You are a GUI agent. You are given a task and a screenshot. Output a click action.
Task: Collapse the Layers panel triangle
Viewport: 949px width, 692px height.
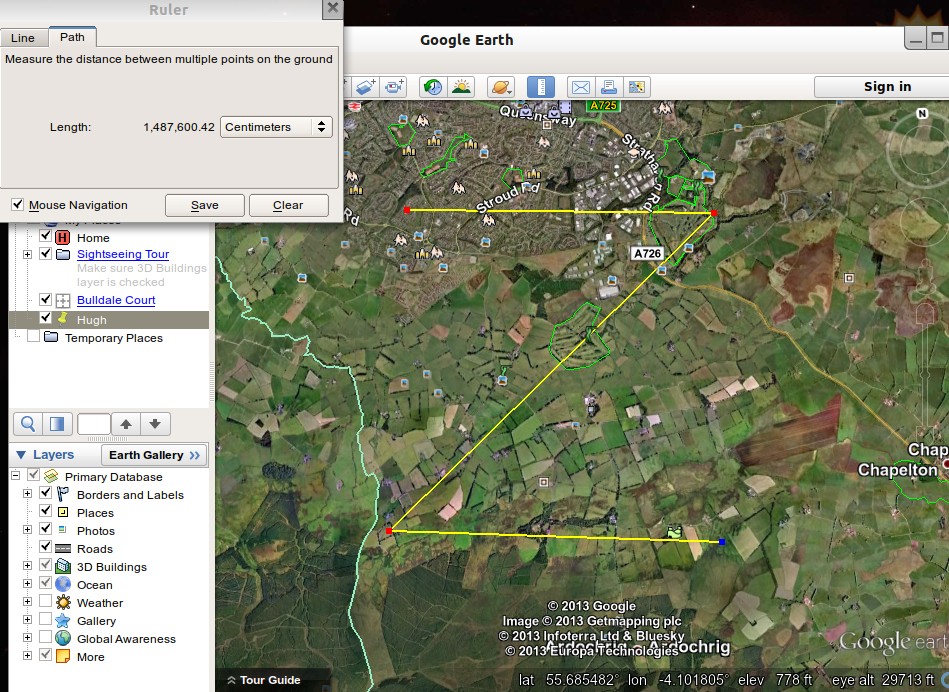coord(20,455)
